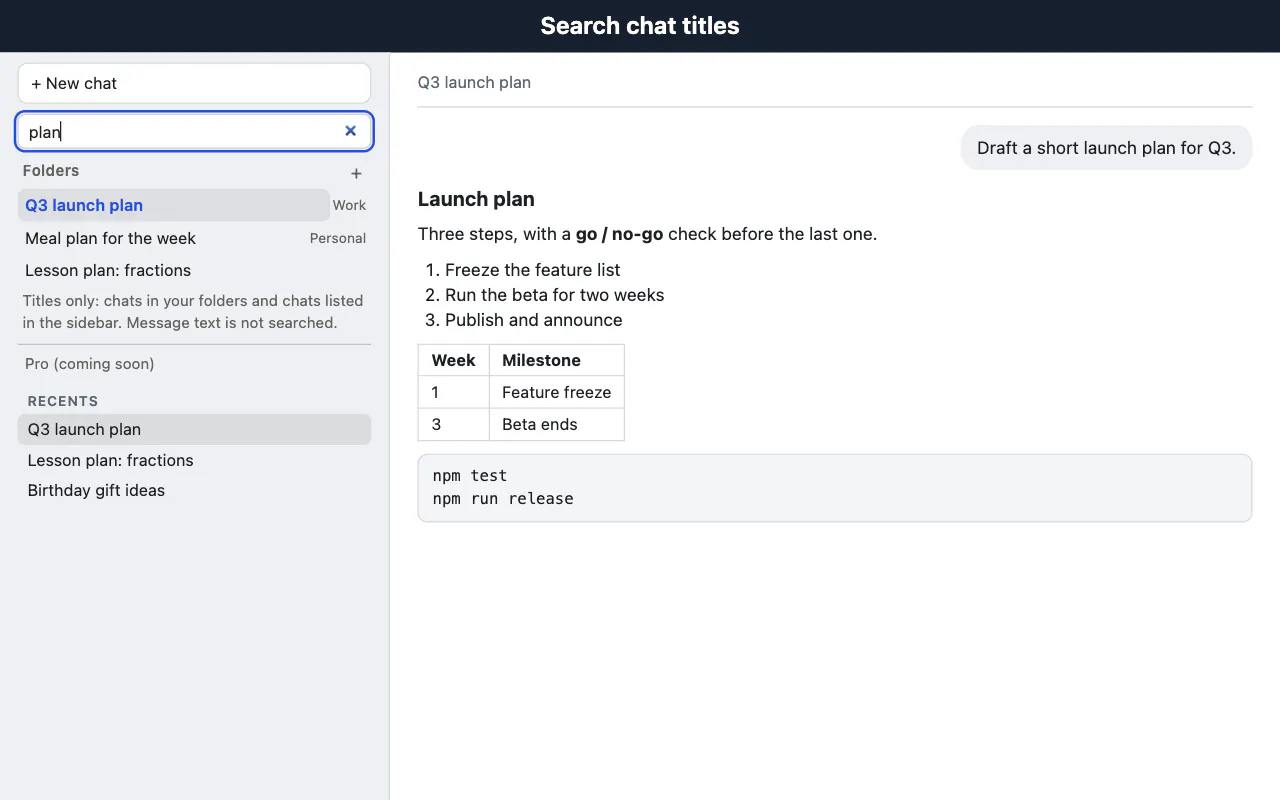Click the Personal folder tag
Screen dimensions: 1280x800
(337, 238)
